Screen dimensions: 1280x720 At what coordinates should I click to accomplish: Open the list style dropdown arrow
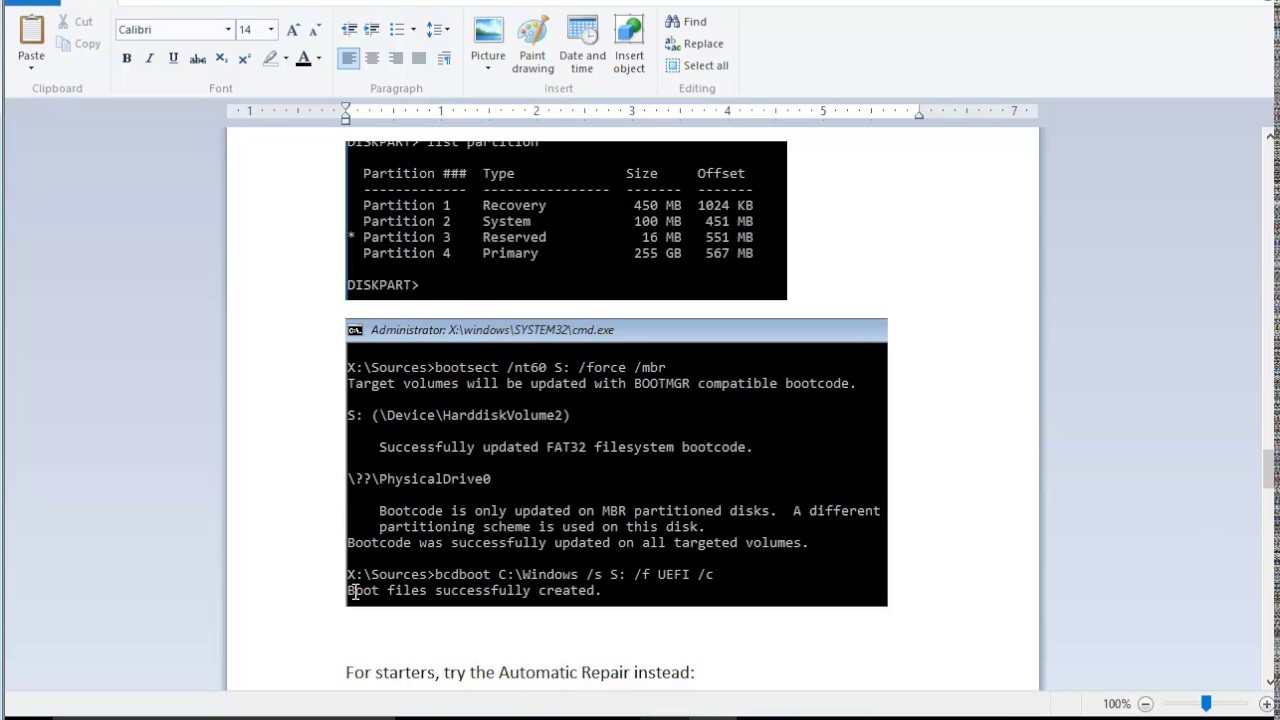pyautogui.click(x=413, y=30)
